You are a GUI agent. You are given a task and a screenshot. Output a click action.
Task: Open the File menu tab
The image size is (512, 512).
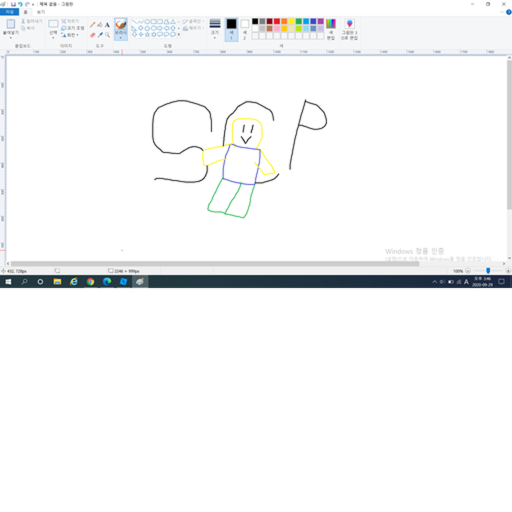(x=9, y=12)
